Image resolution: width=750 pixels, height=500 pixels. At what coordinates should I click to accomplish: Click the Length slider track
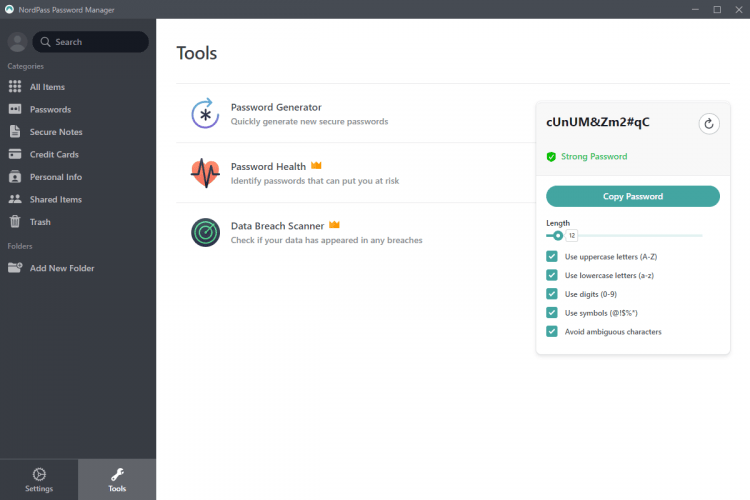point(624,235)
